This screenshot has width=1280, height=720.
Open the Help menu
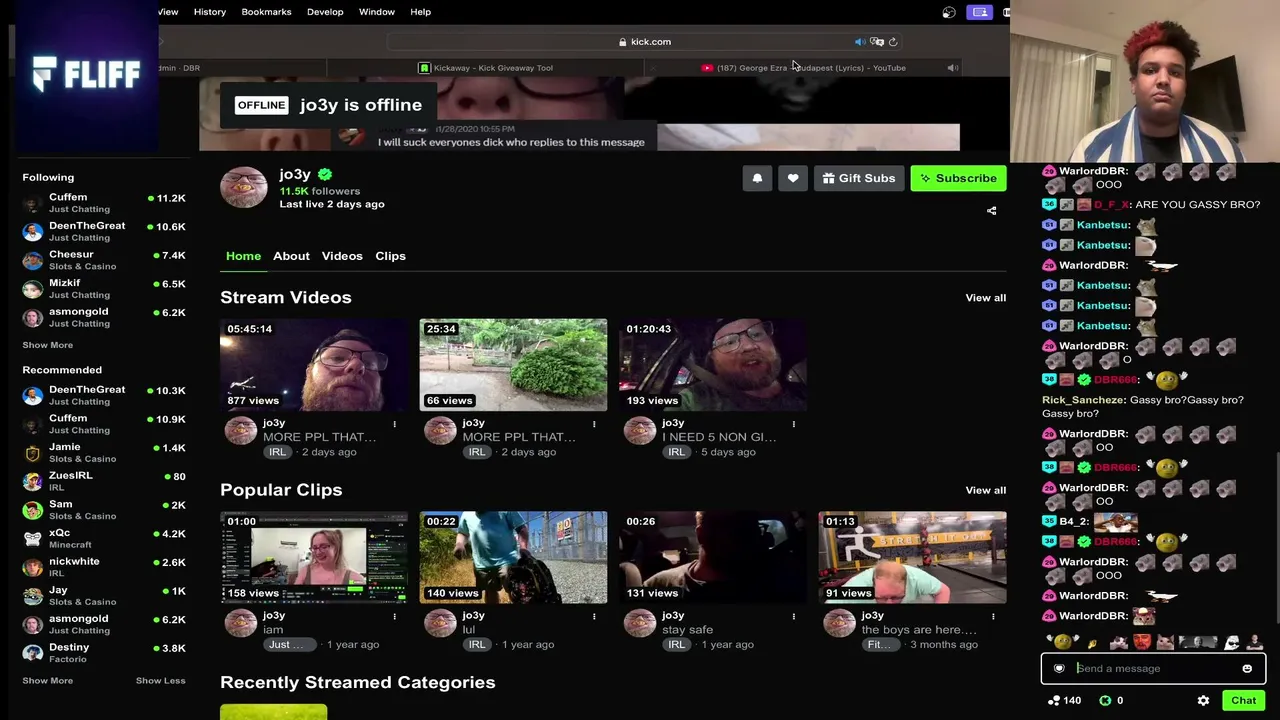[420, 12]
